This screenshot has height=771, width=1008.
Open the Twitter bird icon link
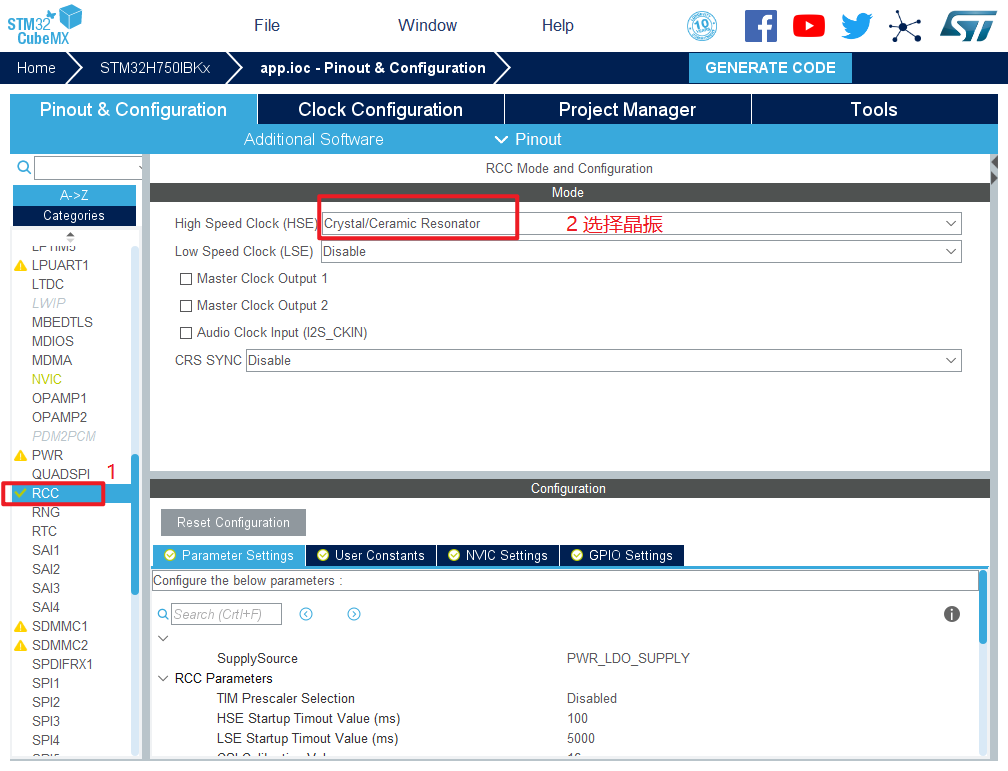[856, 26]
